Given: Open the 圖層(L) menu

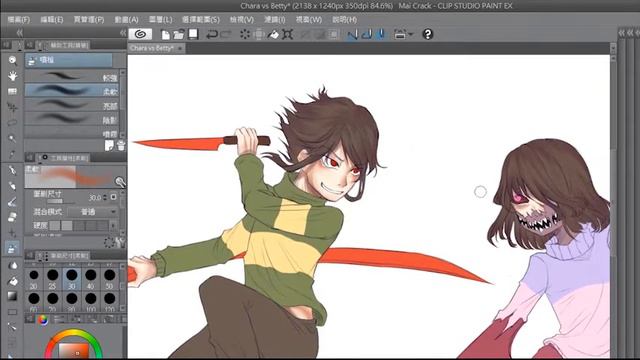Looking at the screenshot, I should [160, 20].
